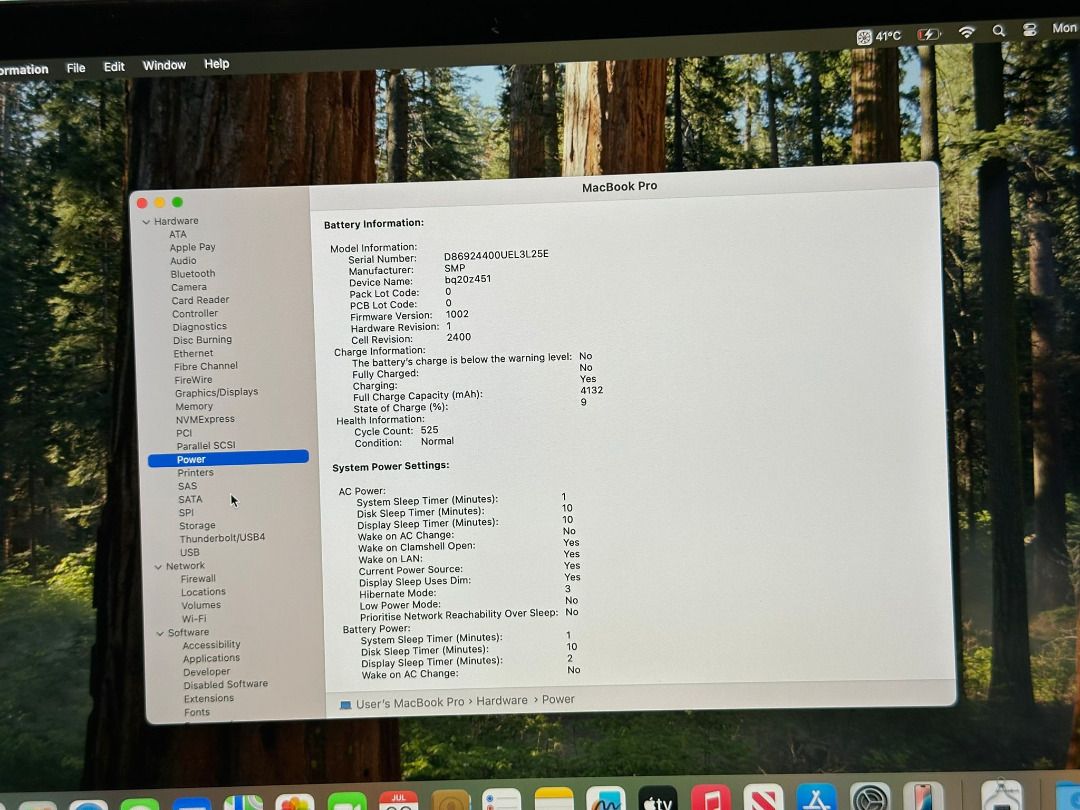The height and width of the screenshot is (810, 1080).
Task: Open the Edit menu
Action: (114, 66)
